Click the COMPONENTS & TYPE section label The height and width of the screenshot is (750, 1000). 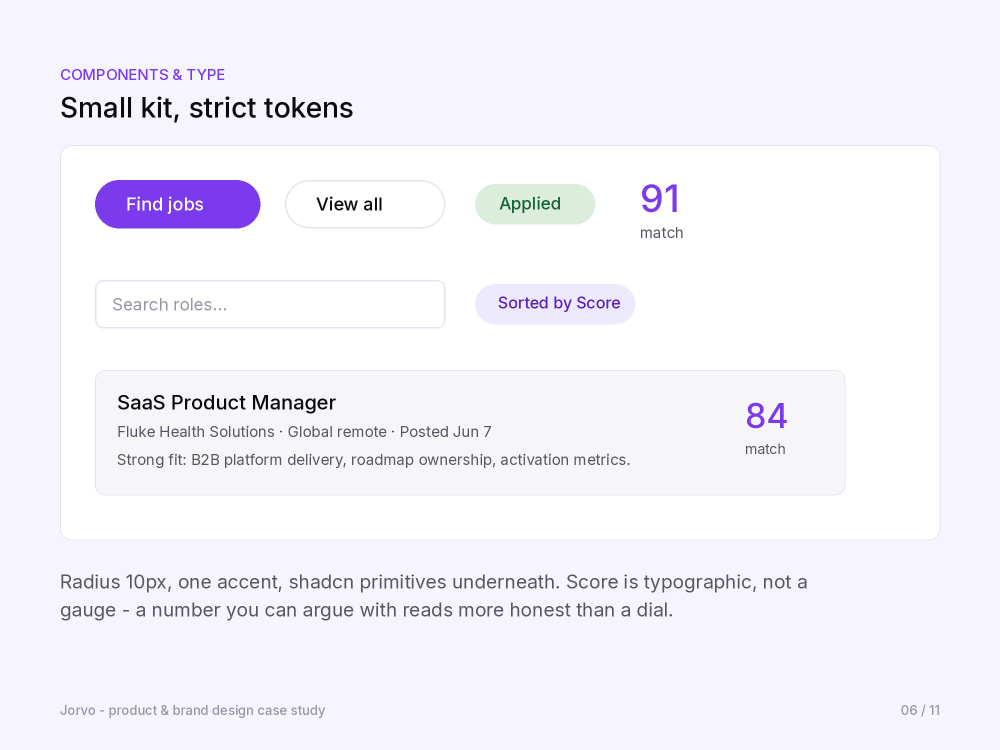click(142, 75)
